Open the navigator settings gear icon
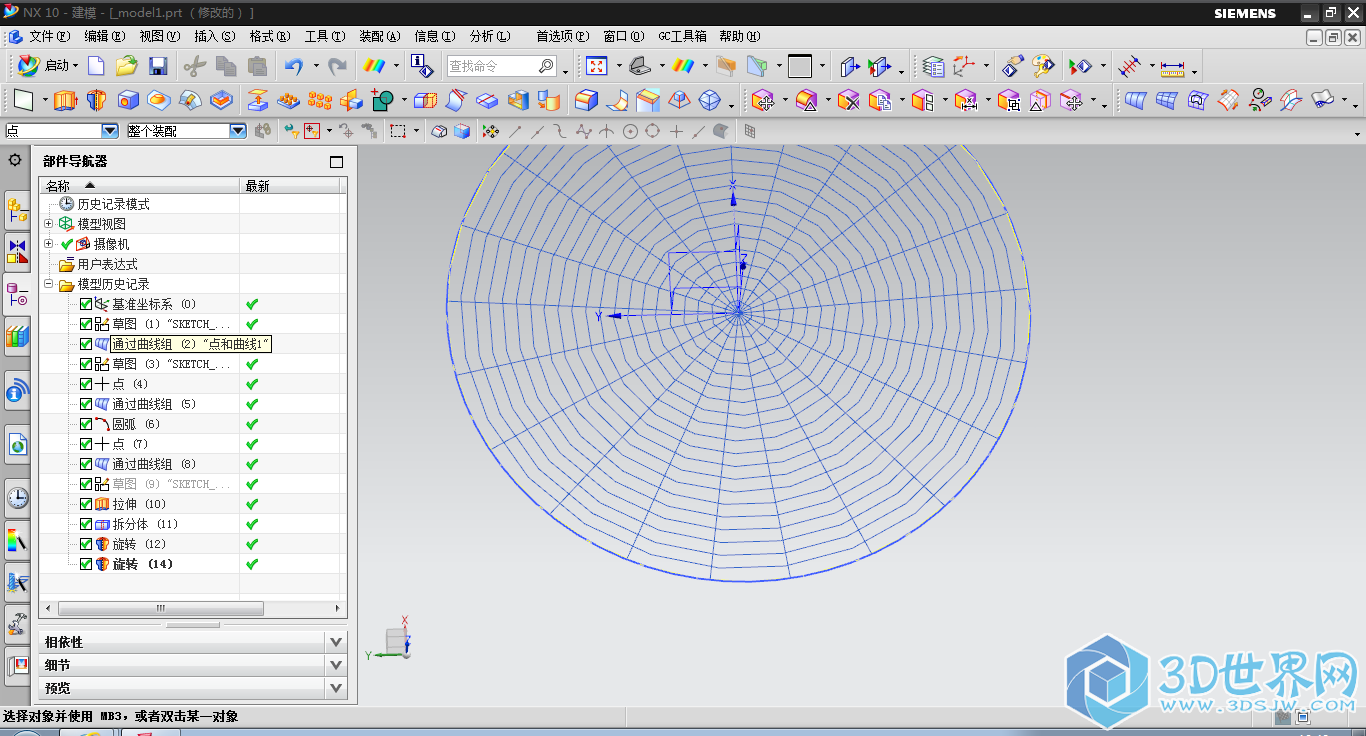This screenshot has height=736, width=1366. pyautogui.click(x=15, y=159)
